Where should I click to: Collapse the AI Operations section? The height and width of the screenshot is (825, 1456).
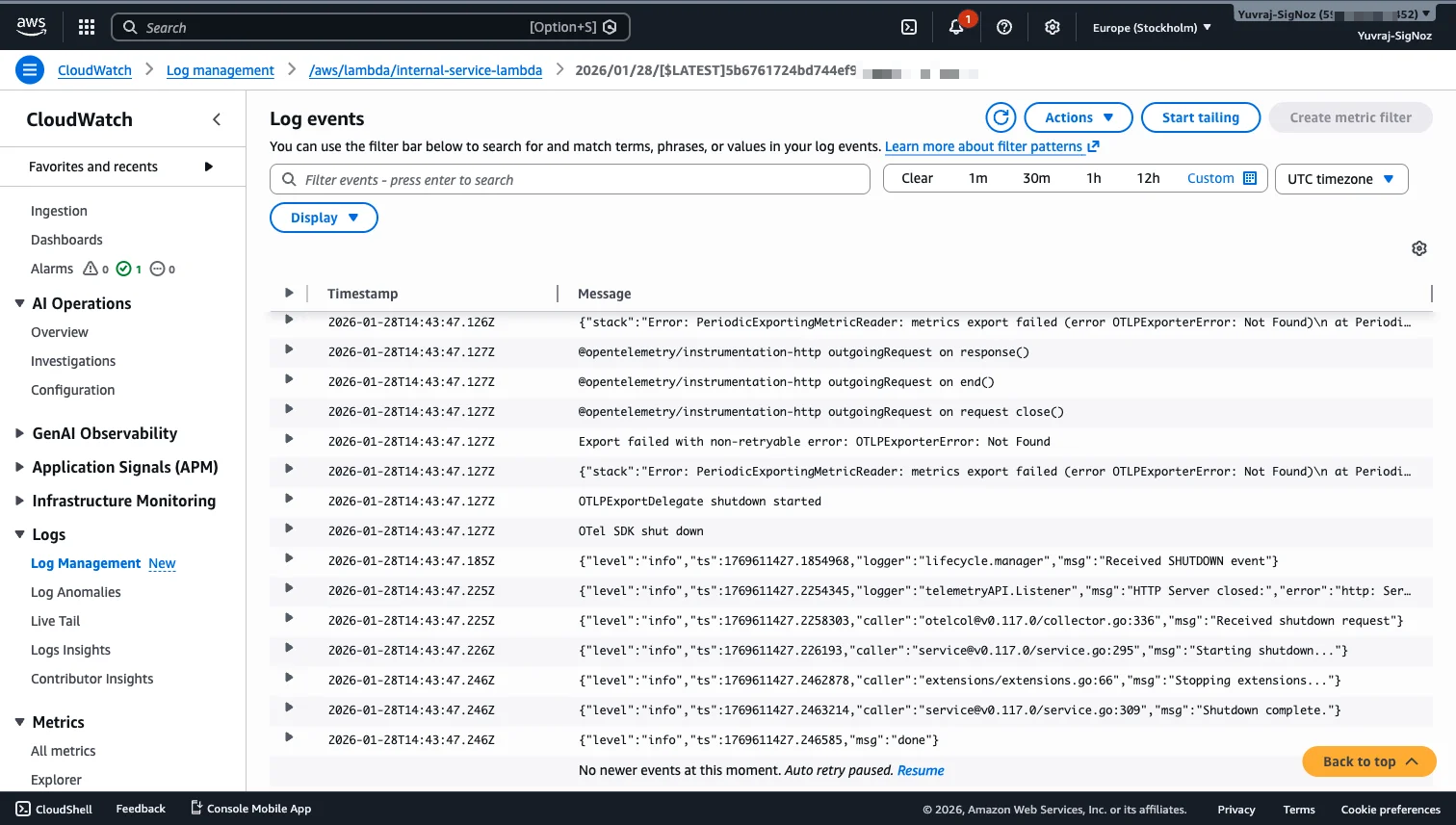click(19, 302)
